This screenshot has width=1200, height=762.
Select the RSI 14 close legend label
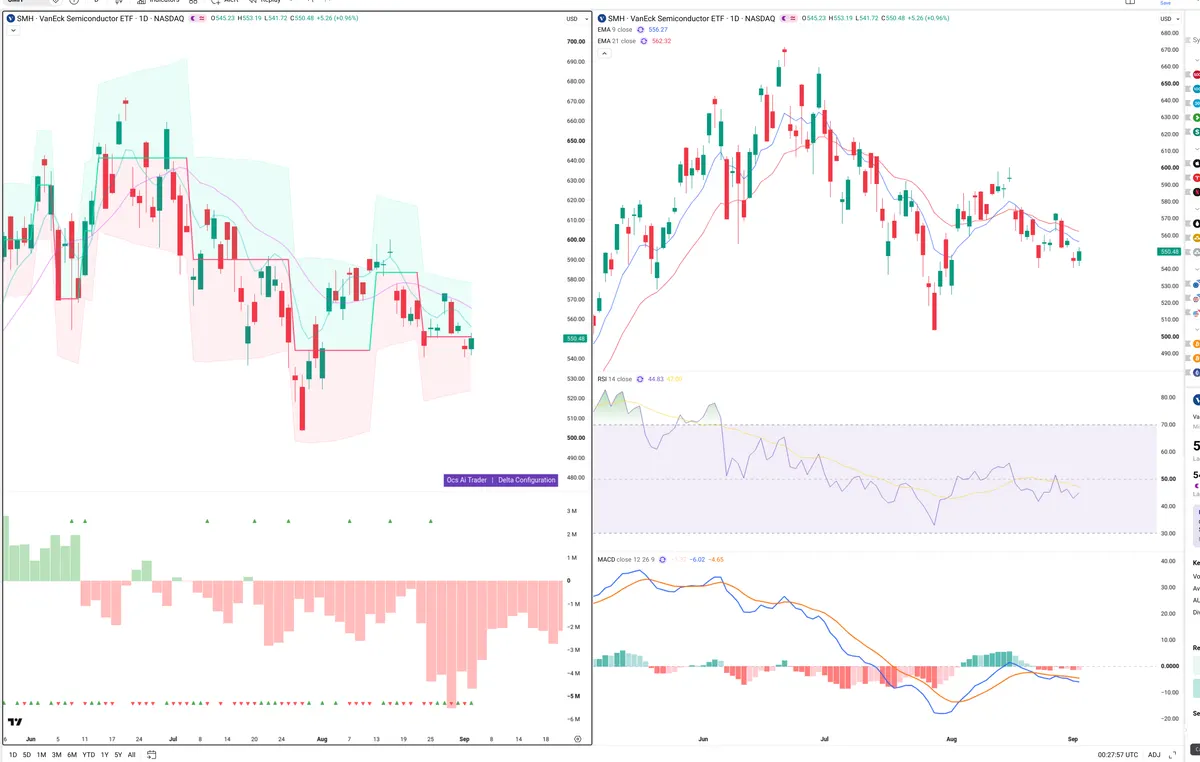(x=614, y=379)
